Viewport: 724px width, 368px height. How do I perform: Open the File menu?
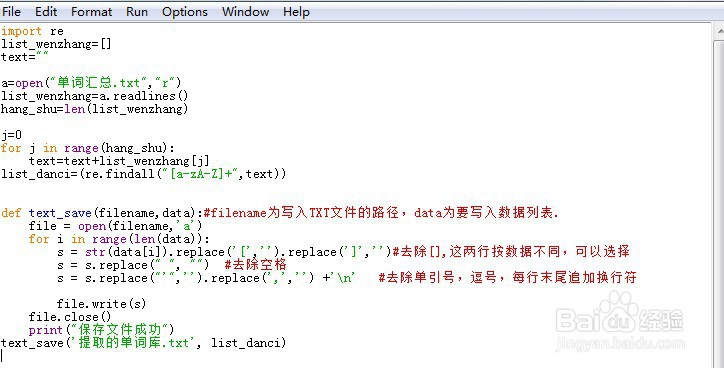(11, 12)
